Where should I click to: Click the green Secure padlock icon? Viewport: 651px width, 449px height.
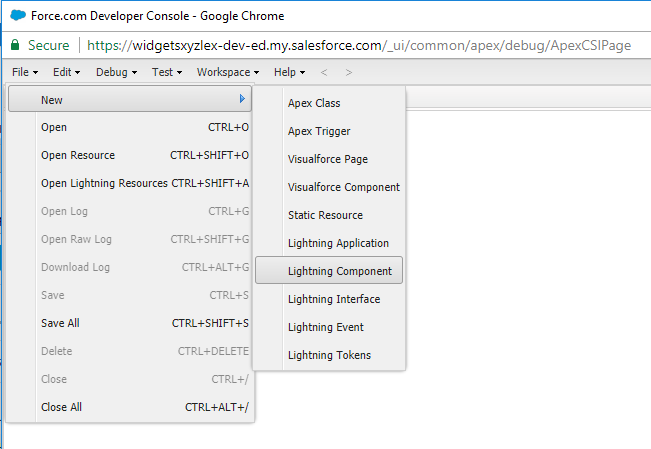tap(15, 45)
